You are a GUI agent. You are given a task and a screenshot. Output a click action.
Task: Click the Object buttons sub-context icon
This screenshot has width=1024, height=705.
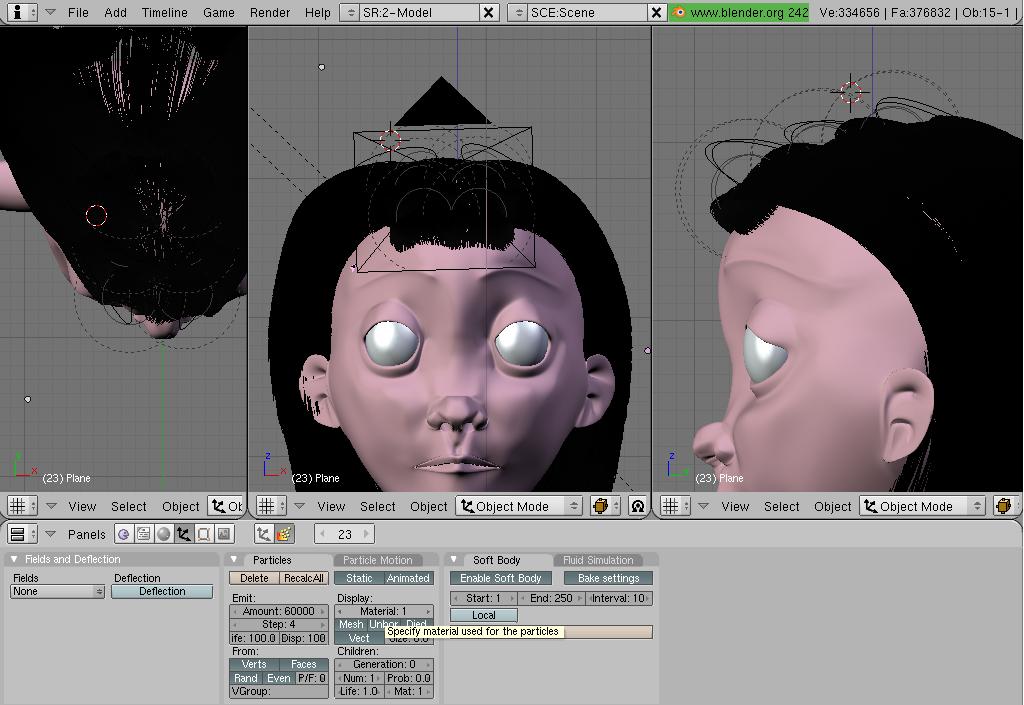tap(264, 534)
